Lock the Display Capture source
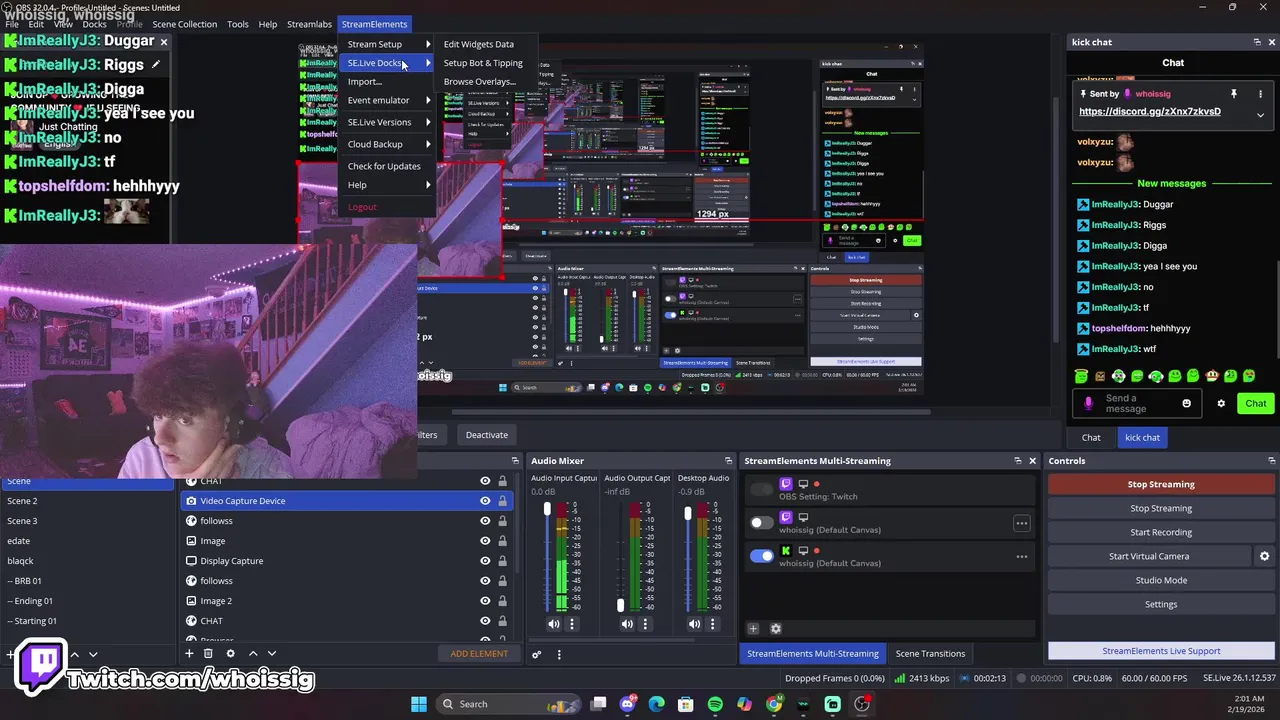1280x720 pixels. [502, 561]
